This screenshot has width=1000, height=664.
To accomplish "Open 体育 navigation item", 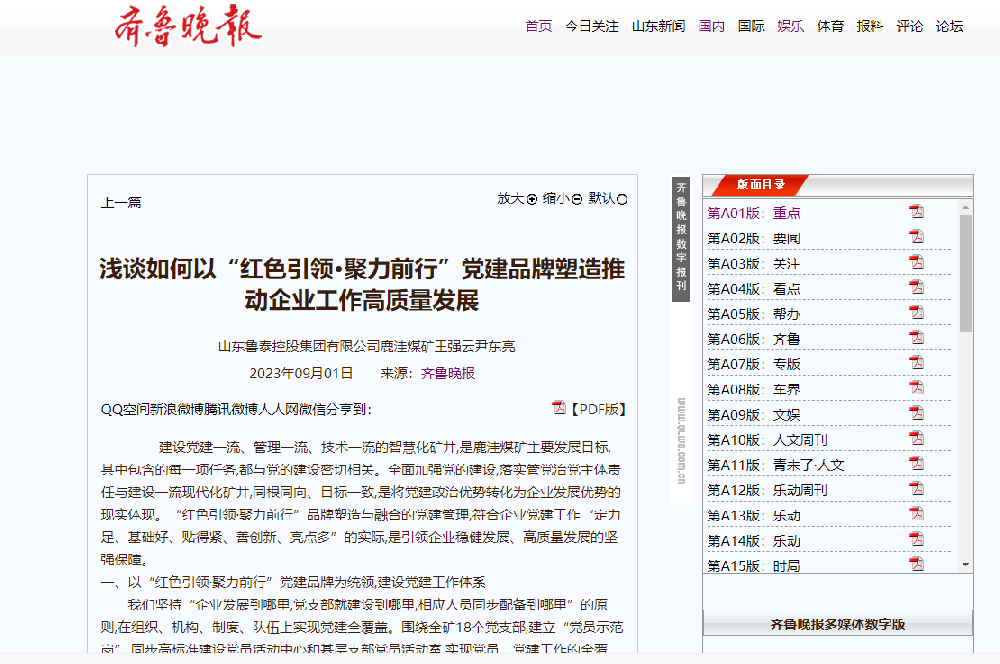I will tap(830, 26).
